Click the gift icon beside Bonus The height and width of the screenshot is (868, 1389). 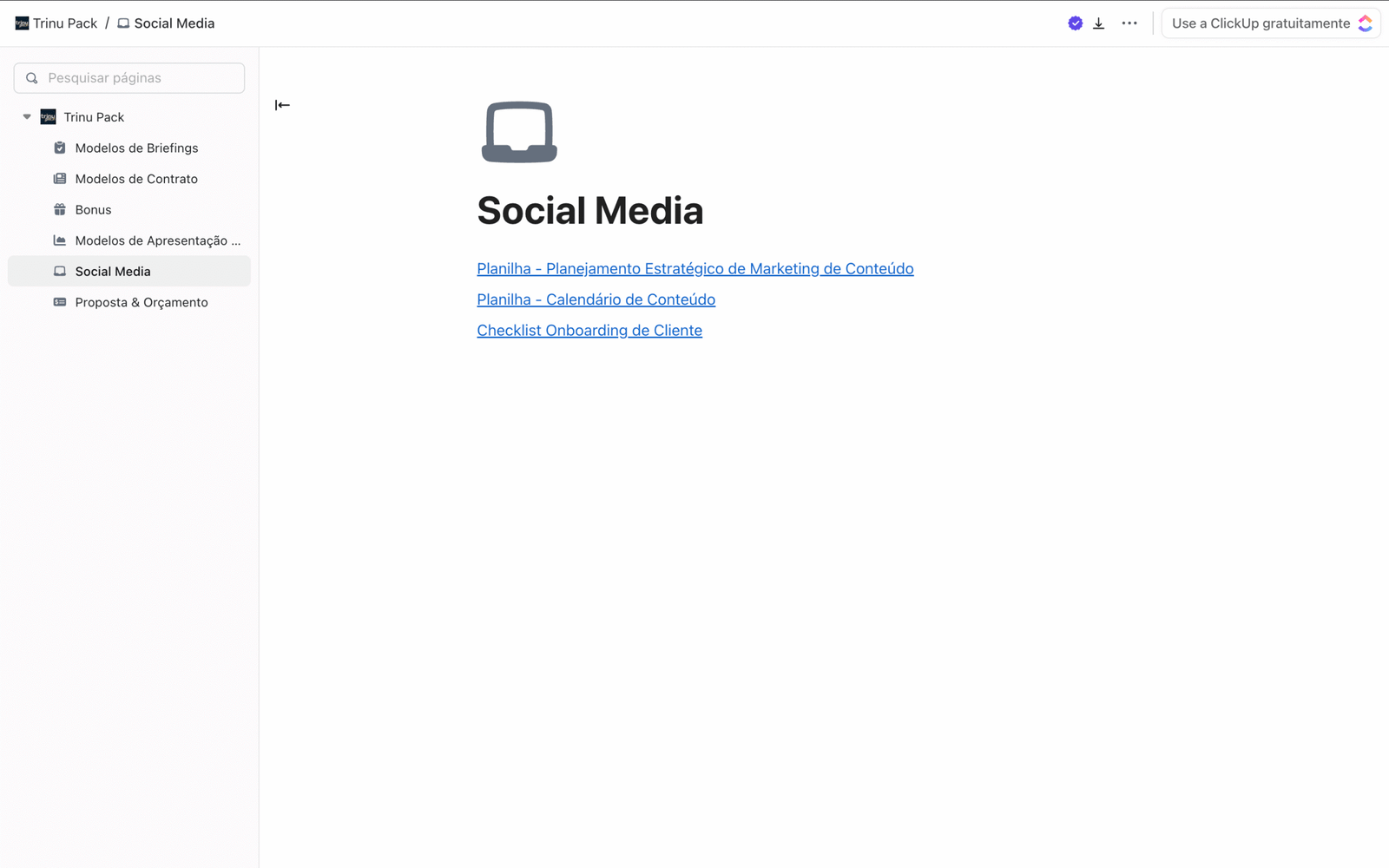click(60, 209)
